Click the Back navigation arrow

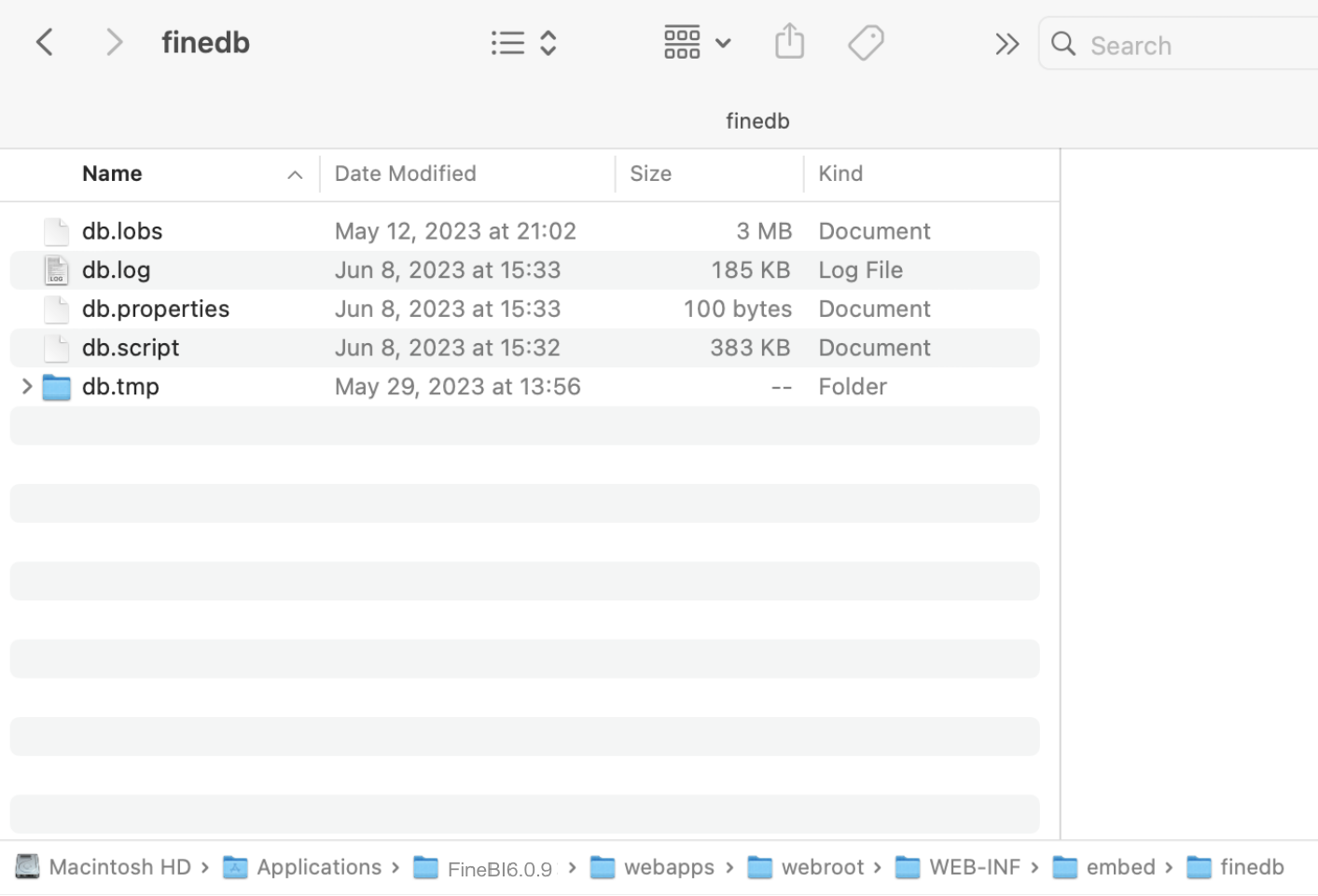click(44, 41)
